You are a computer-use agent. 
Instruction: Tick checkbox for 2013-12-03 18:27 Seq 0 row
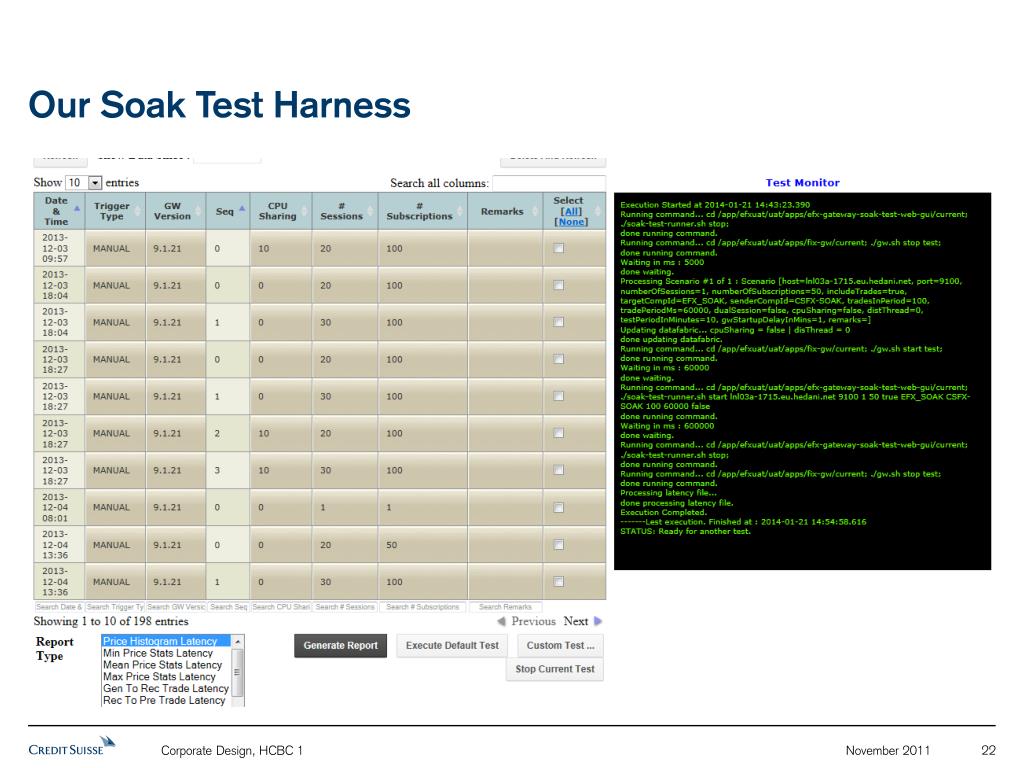tap(558, 359)
